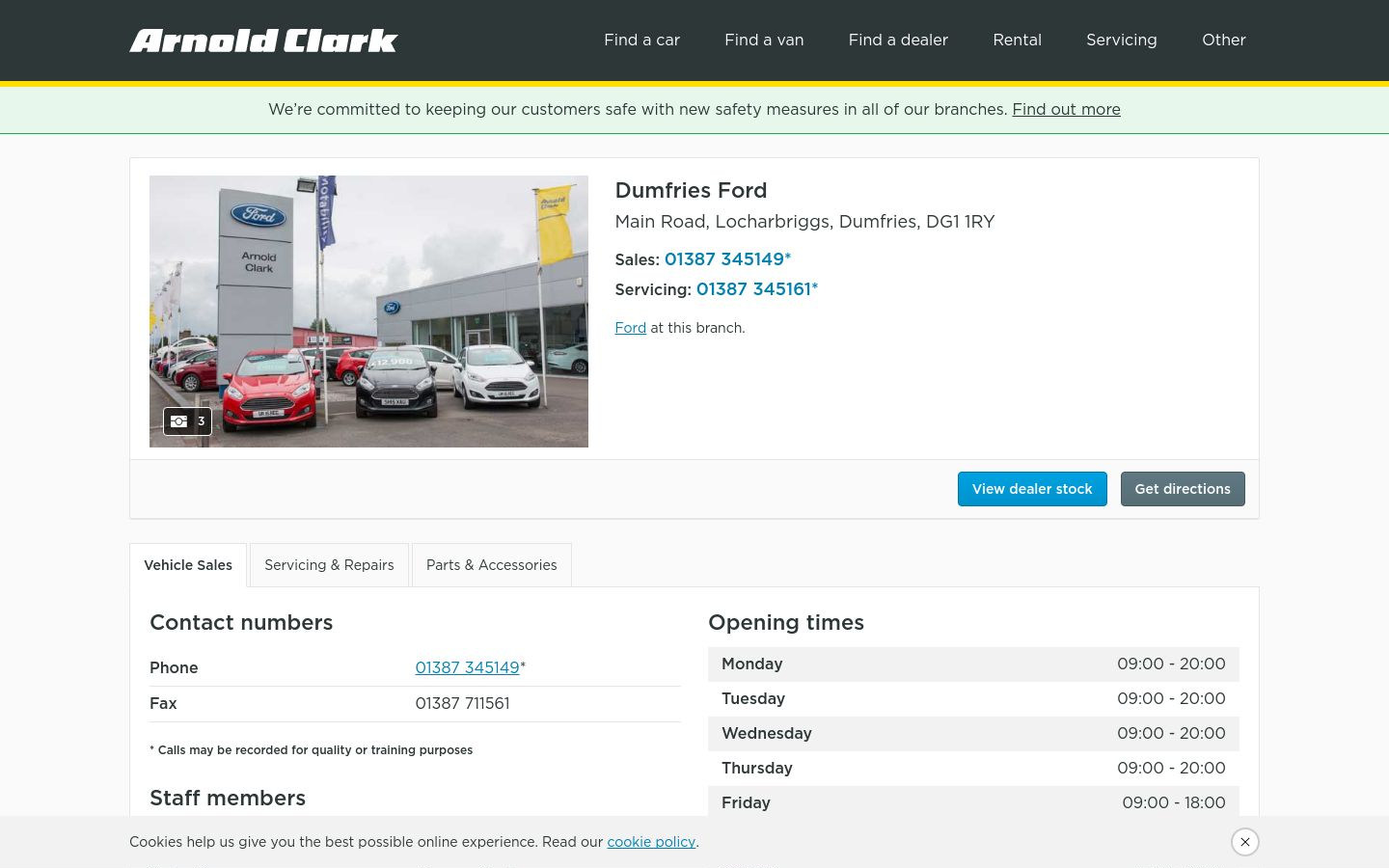The image size is (1389, 868).
Task: Click the Tuesday opening times row
Action: tap(973, 699)
